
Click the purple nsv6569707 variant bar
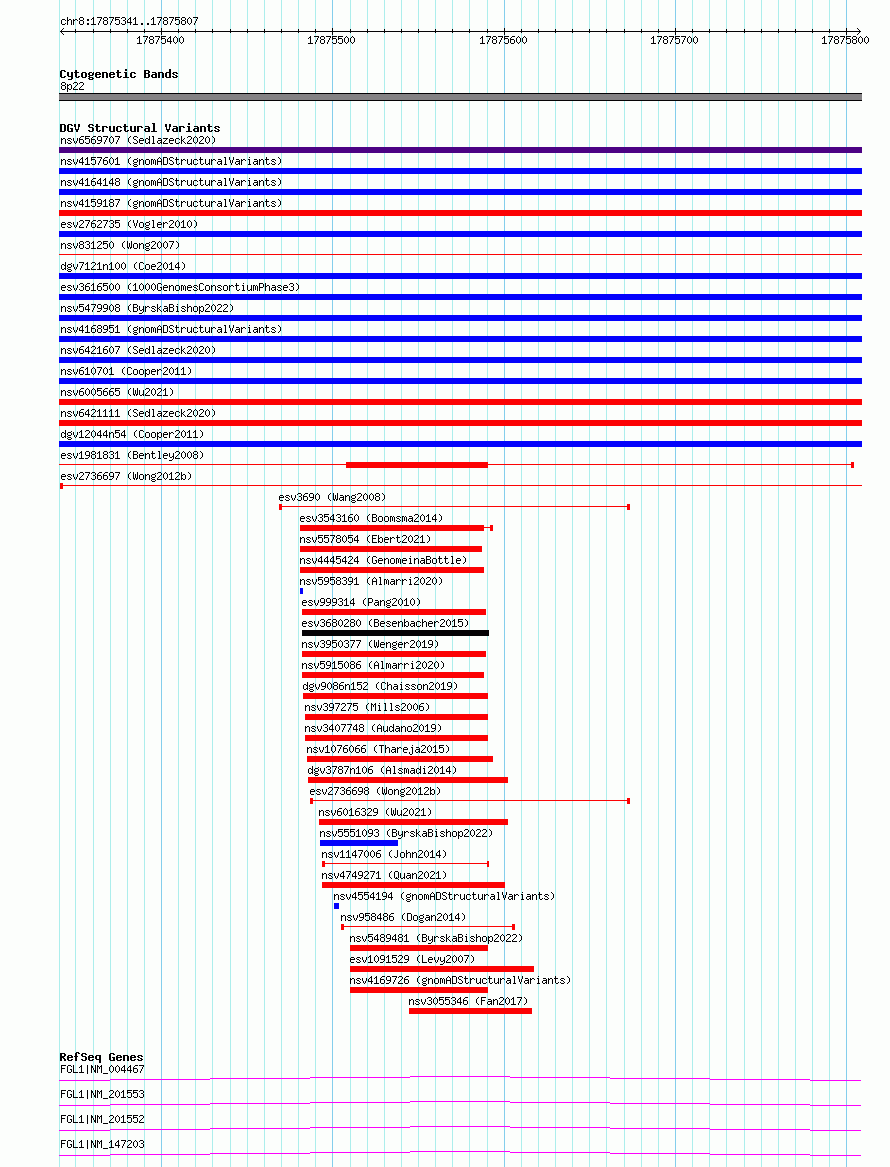(461, 150)
